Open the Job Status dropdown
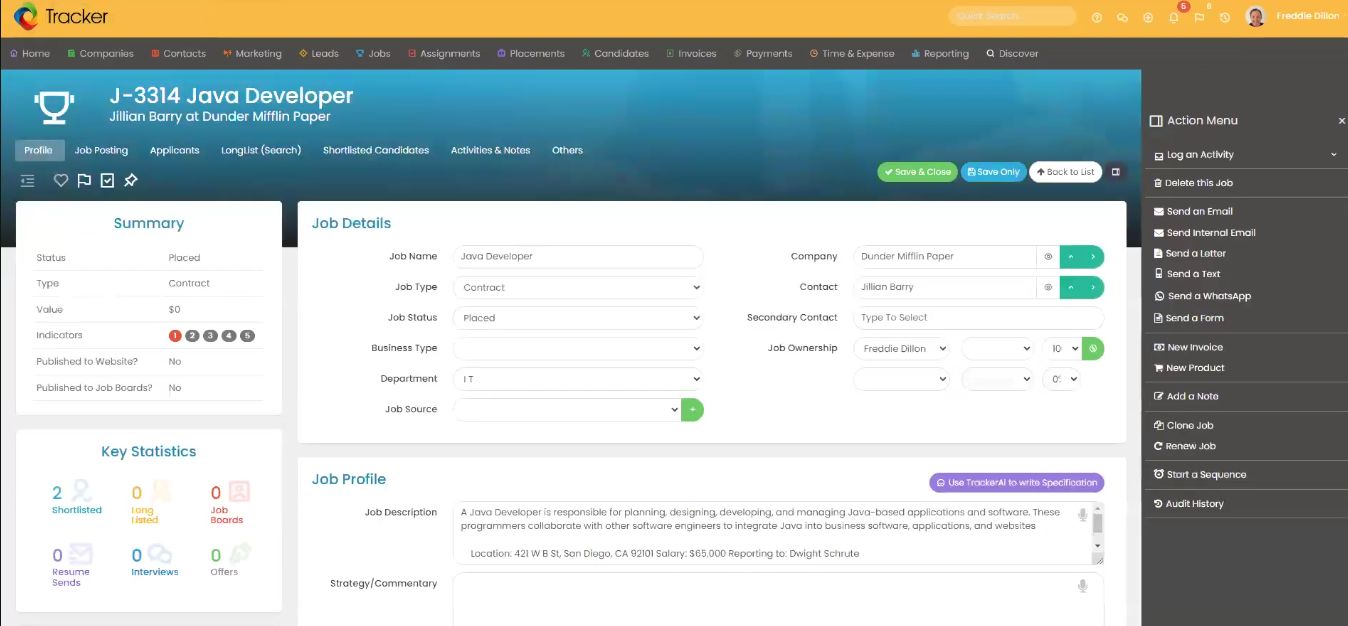 pos(578,318)
